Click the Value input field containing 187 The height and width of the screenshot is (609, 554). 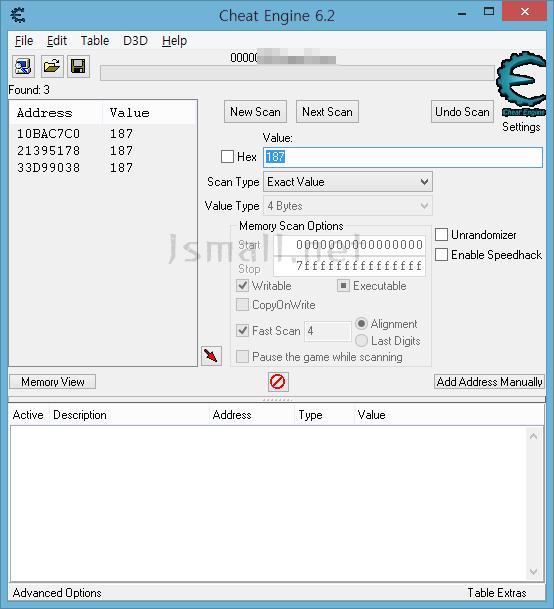click(403, 157)
